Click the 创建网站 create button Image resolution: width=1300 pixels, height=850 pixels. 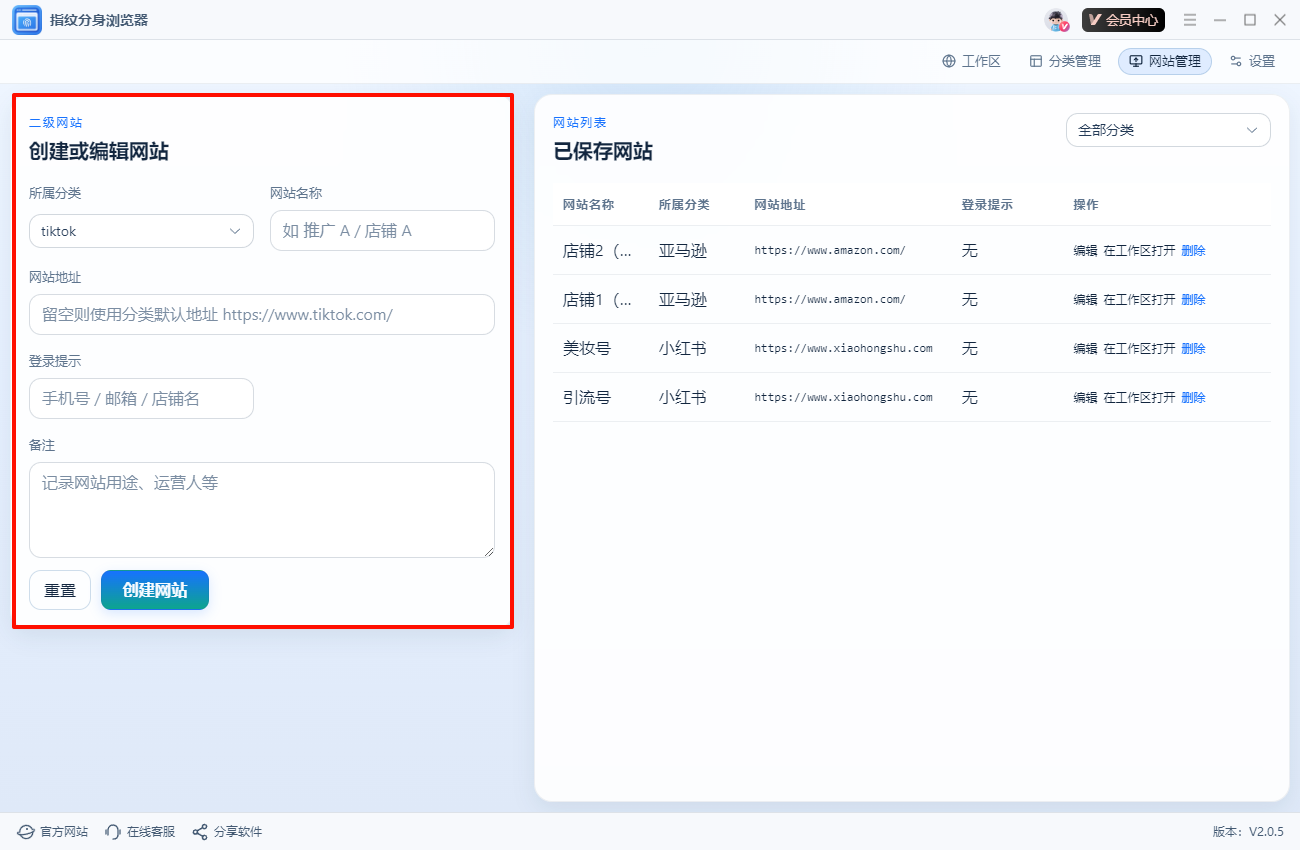coord(155,590)
